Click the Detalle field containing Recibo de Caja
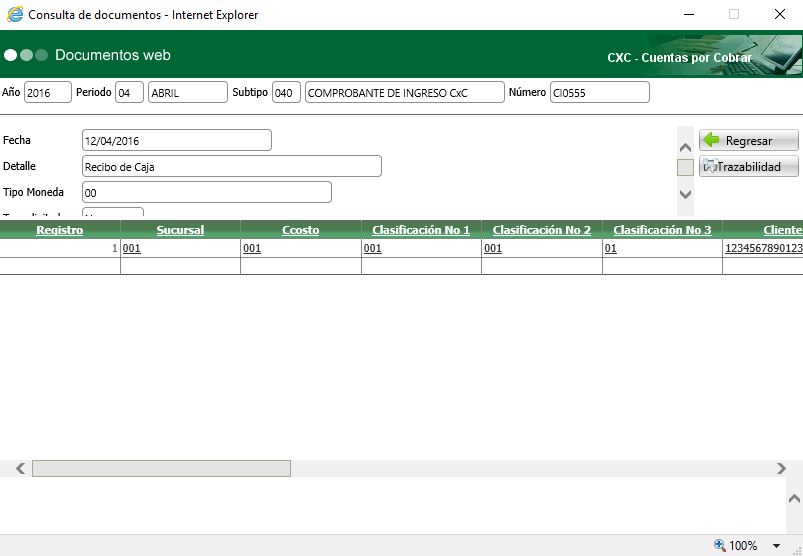Viewport: 803px width, 556px height. (x=231, y=167)
